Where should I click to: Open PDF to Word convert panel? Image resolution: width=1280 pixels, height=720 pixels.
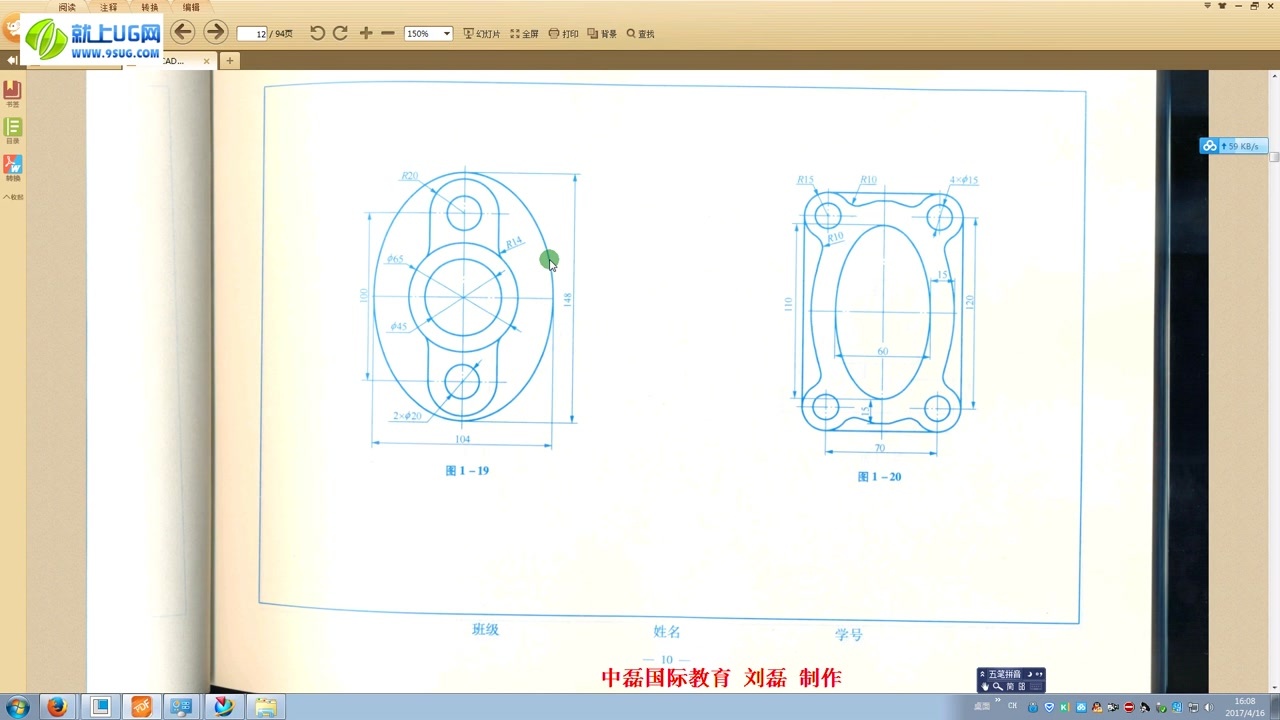click(x=12, y=167)
